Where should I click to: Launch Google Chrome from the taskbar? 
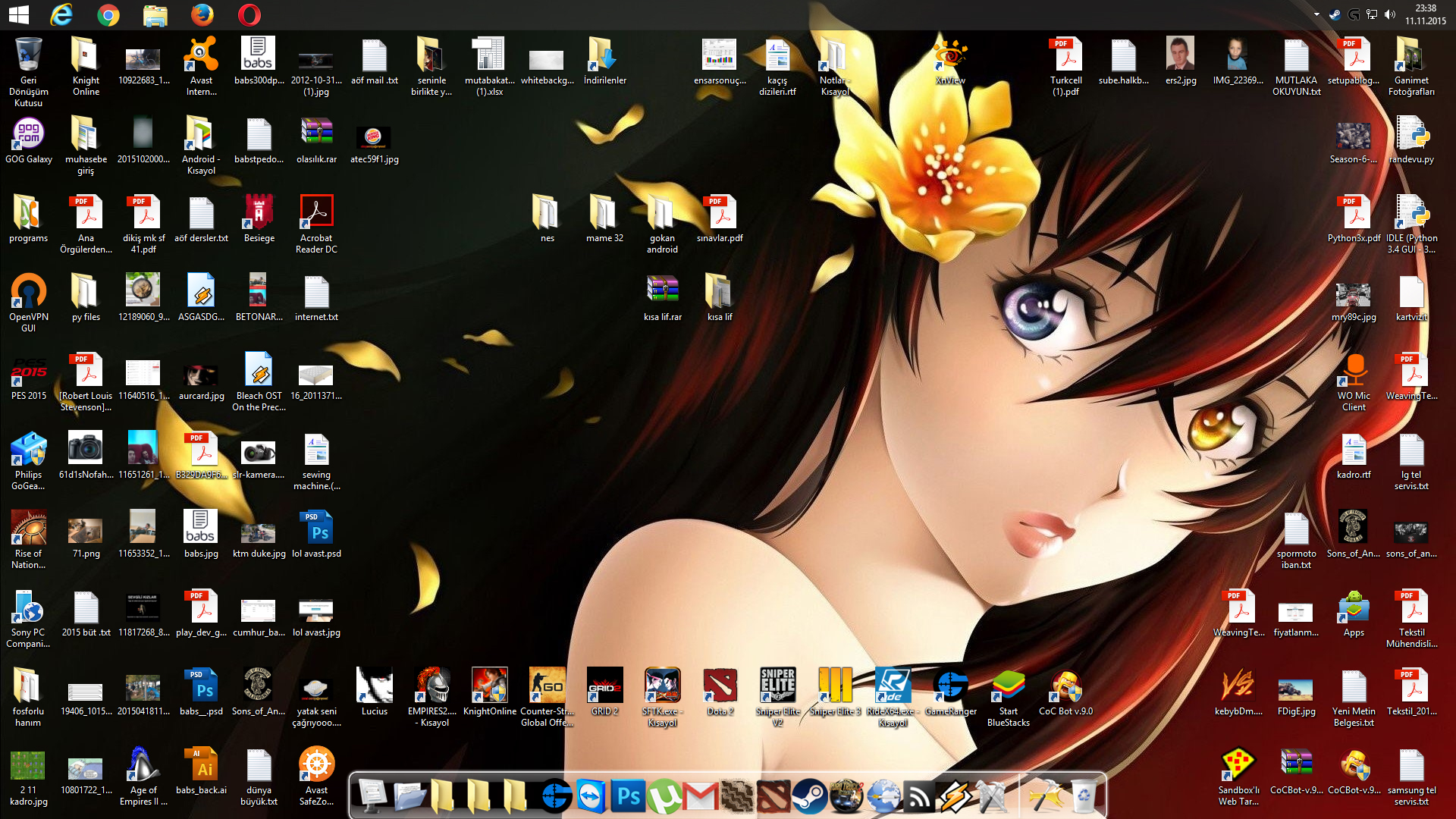[x=108, y=14]
